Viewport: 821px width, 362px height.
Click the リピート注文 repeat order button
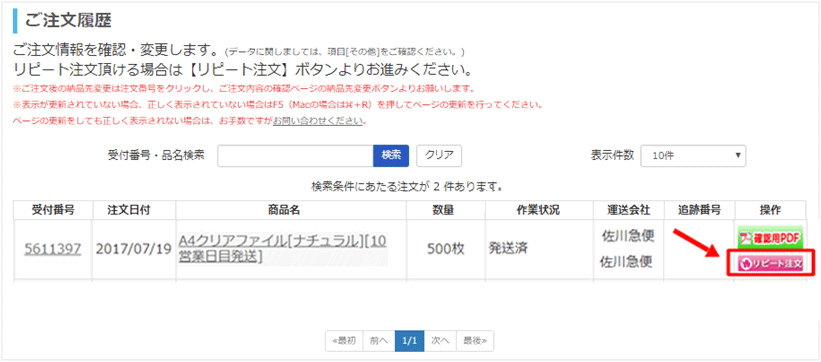click(x=770, y=264)
